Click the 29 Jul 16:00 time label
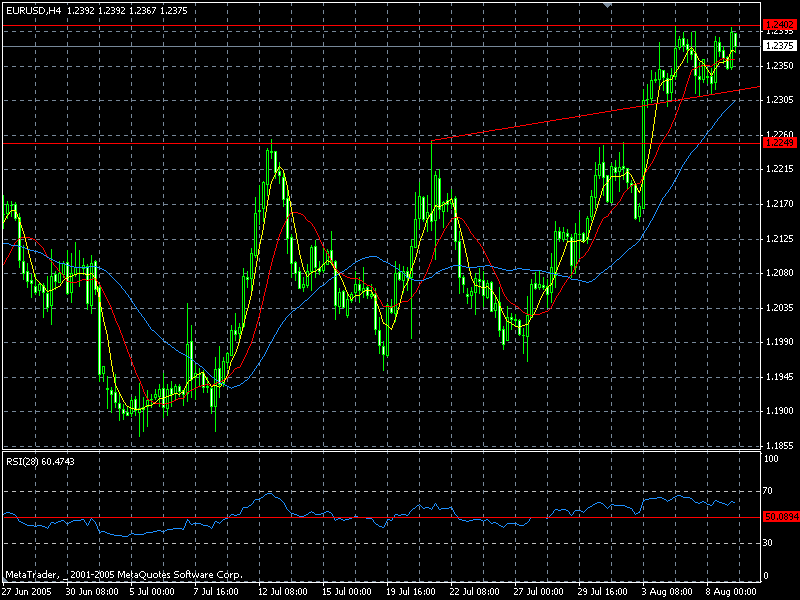 [x=603, y=592]
